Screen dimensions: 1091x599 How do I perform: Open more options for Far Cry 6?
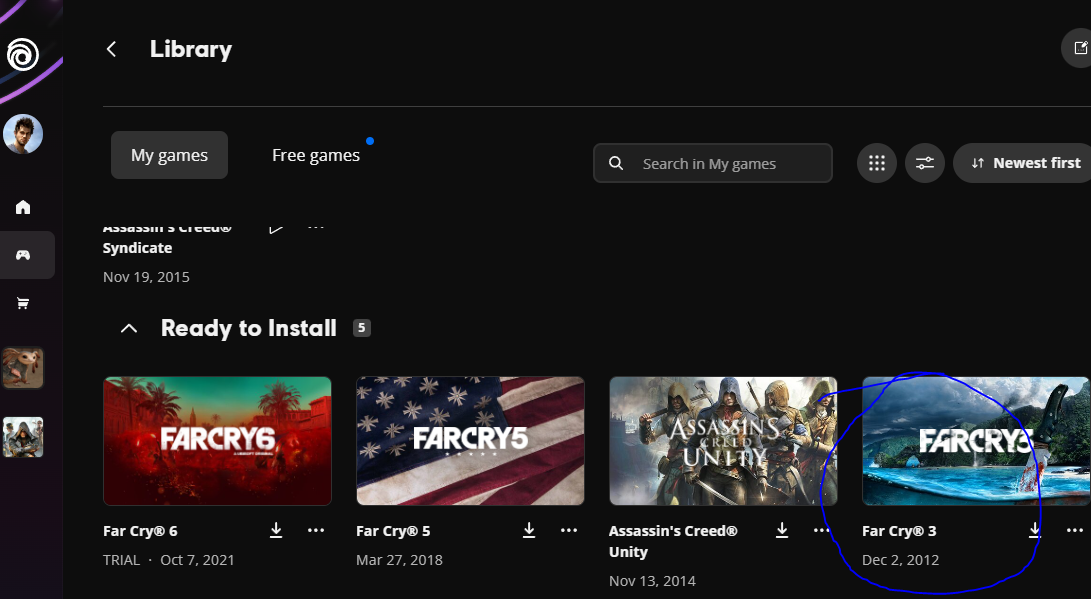(316, 530)
